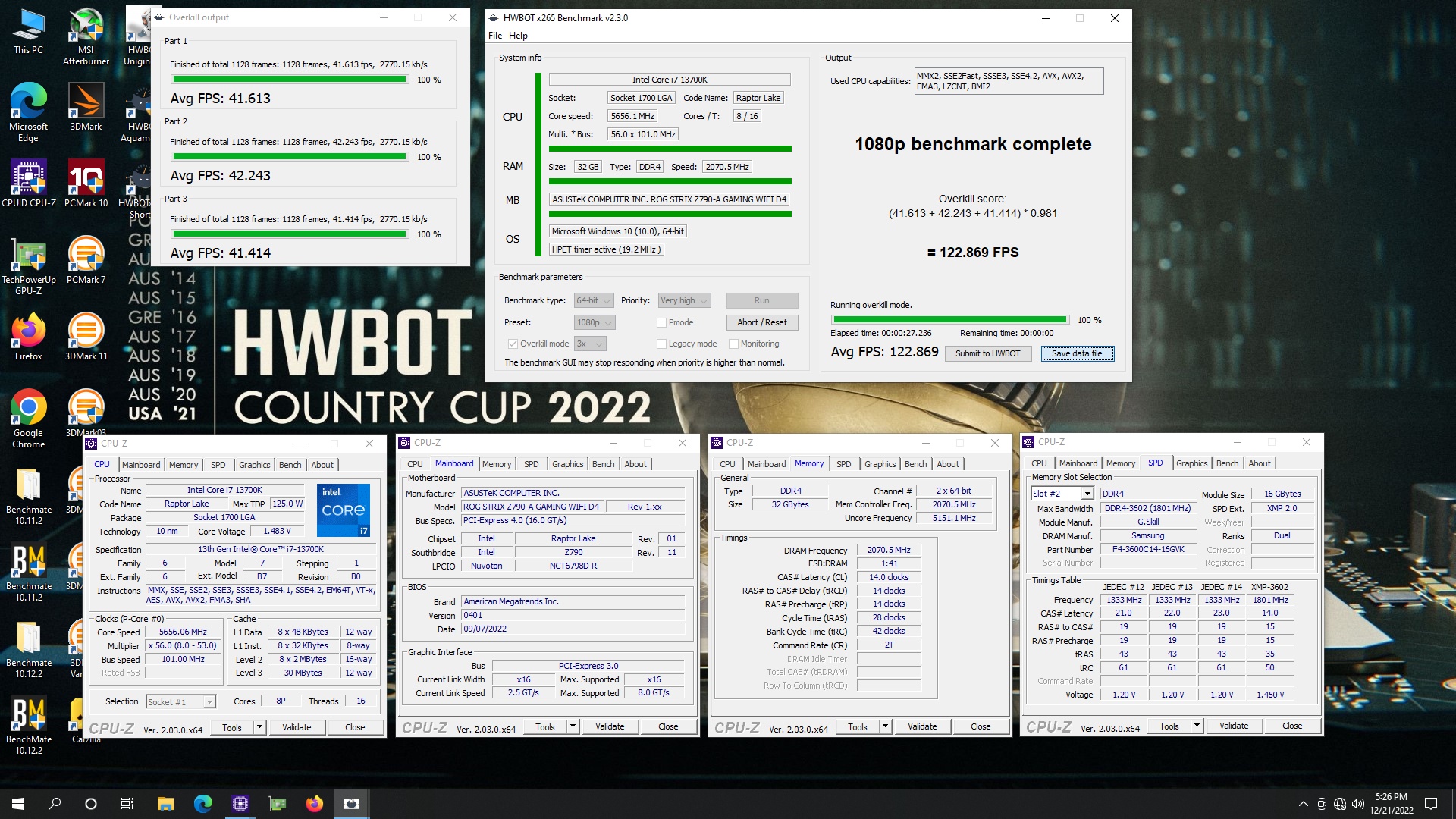Open Google Chrome desktop shortcut
Viewport: 1456px width, 819px height.
click(28, 419)
